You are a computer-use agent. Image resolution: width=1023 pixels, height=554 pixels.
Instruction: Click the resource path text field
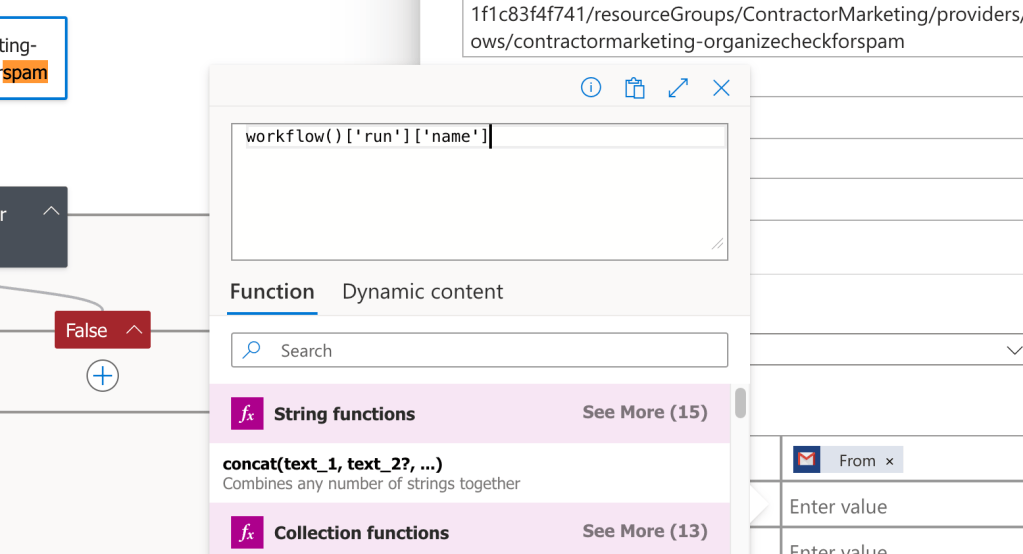(x=742, y=28)
